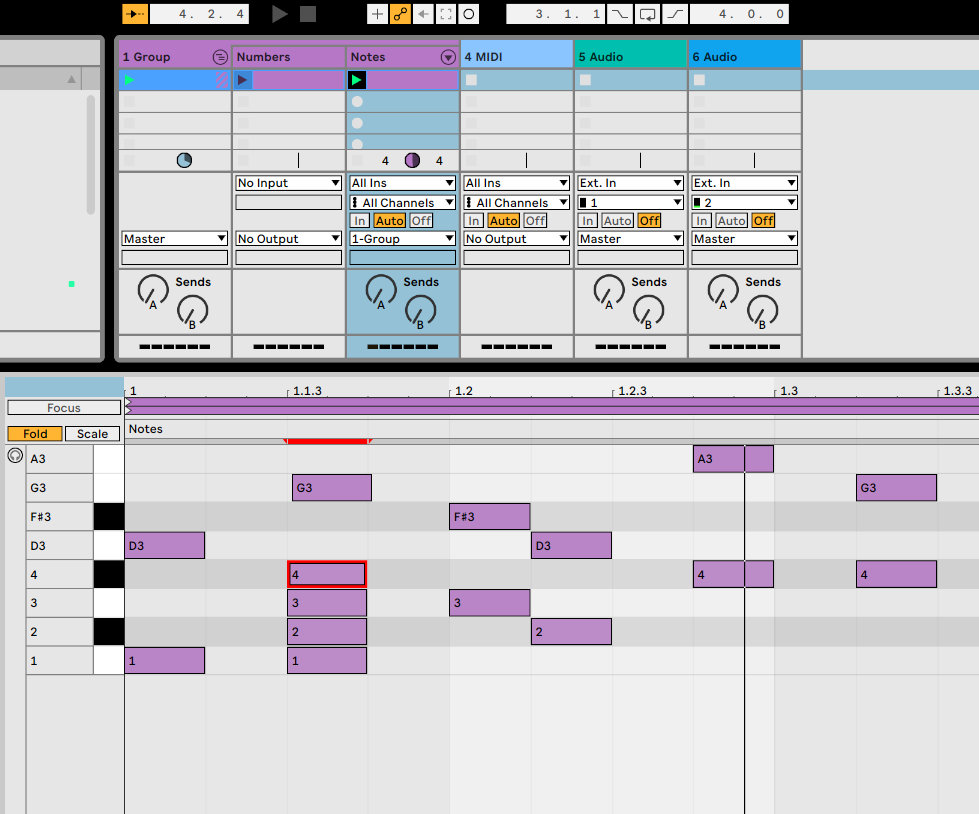
Task: Click the stop button in 5 Audio first slot
Action: pyautogui.click(x=585, y=80)
